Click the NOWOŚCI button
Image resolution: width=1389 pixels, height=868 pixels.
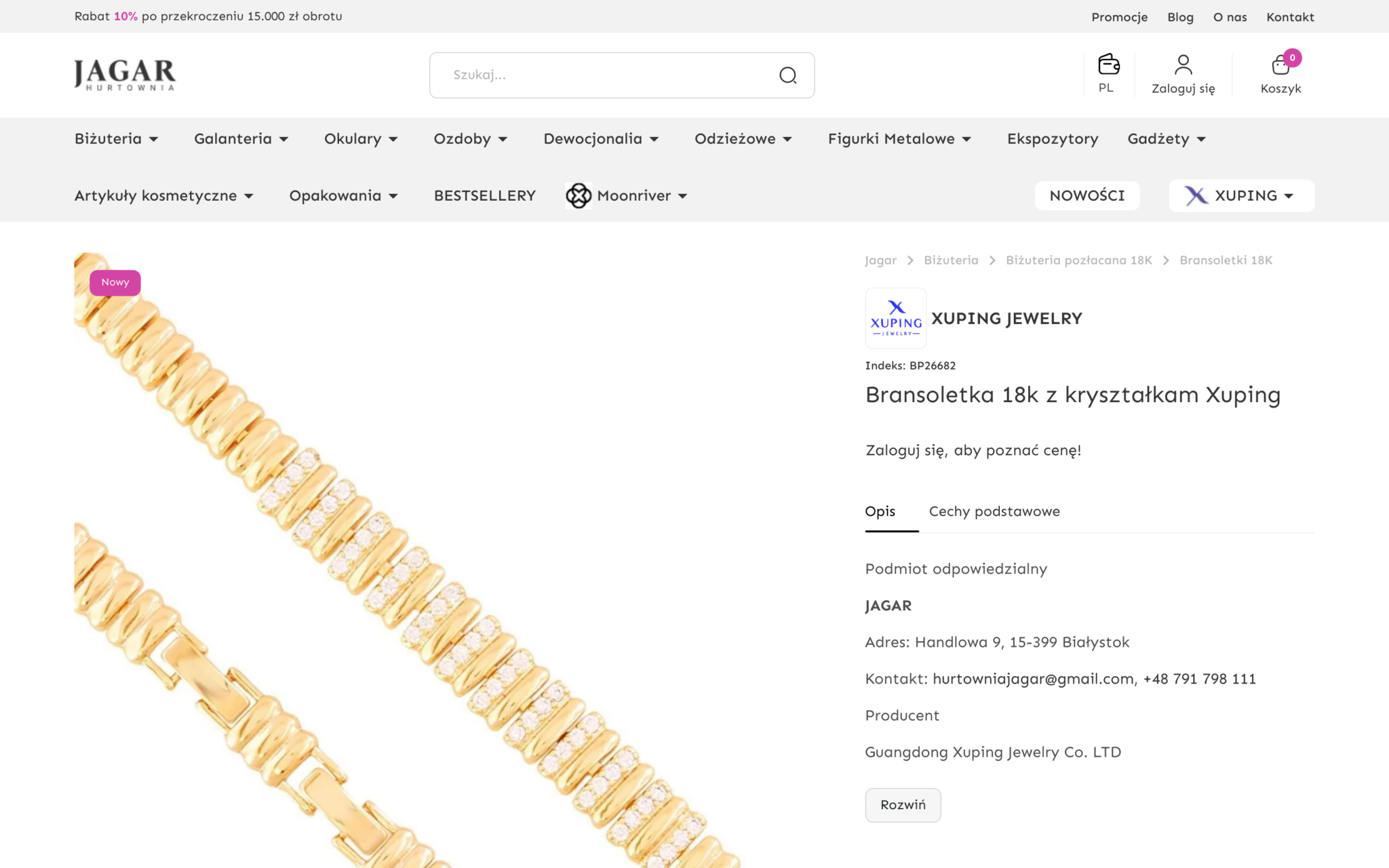click(1087, 196)
